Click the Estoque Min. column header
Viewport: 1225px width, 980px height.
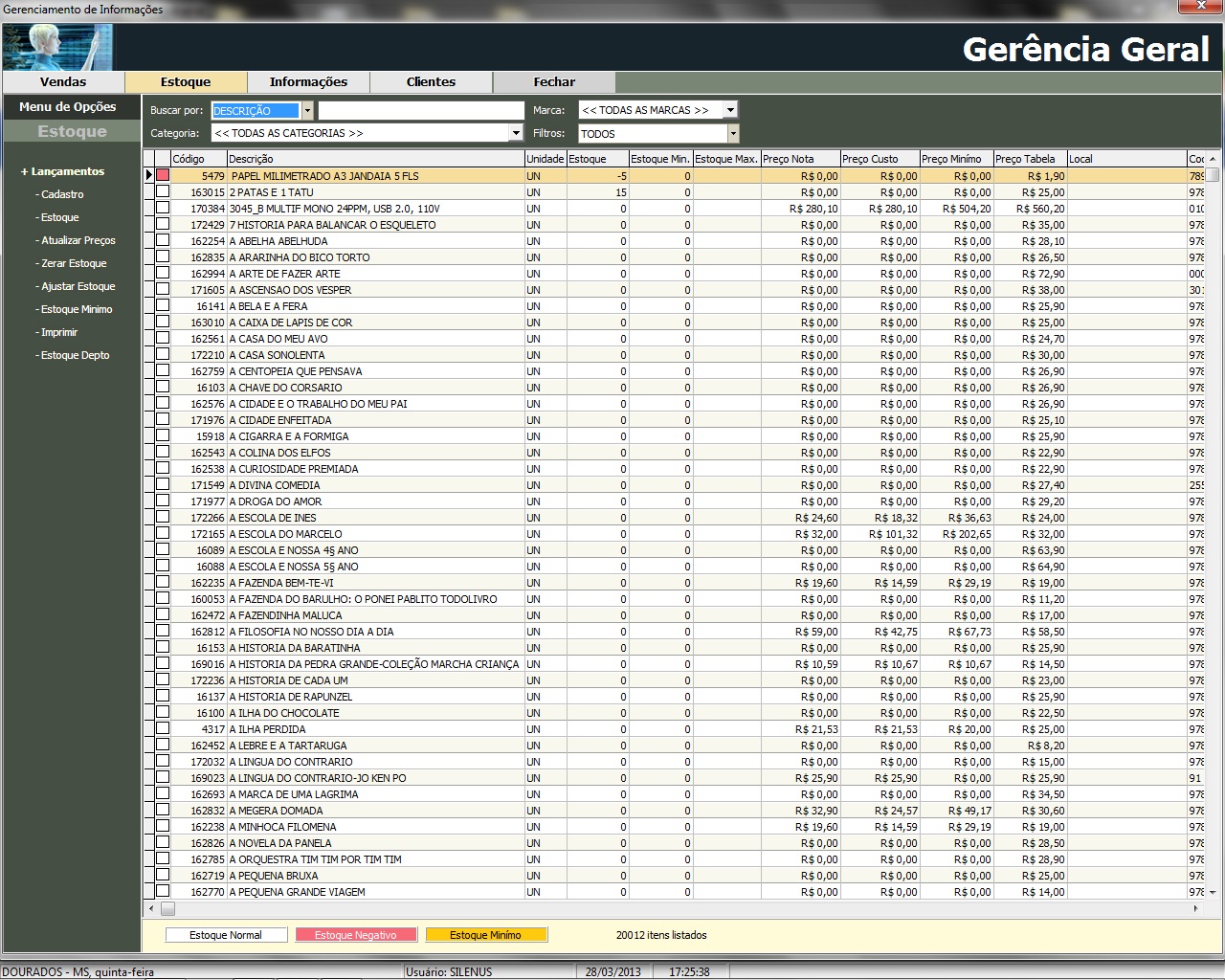click(660, 159)
